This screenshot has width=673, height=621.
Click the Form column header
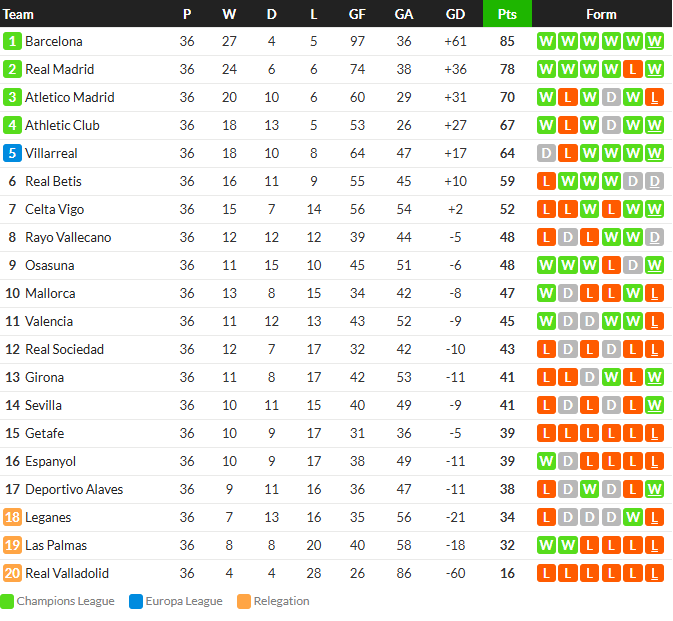pos(601,14)
